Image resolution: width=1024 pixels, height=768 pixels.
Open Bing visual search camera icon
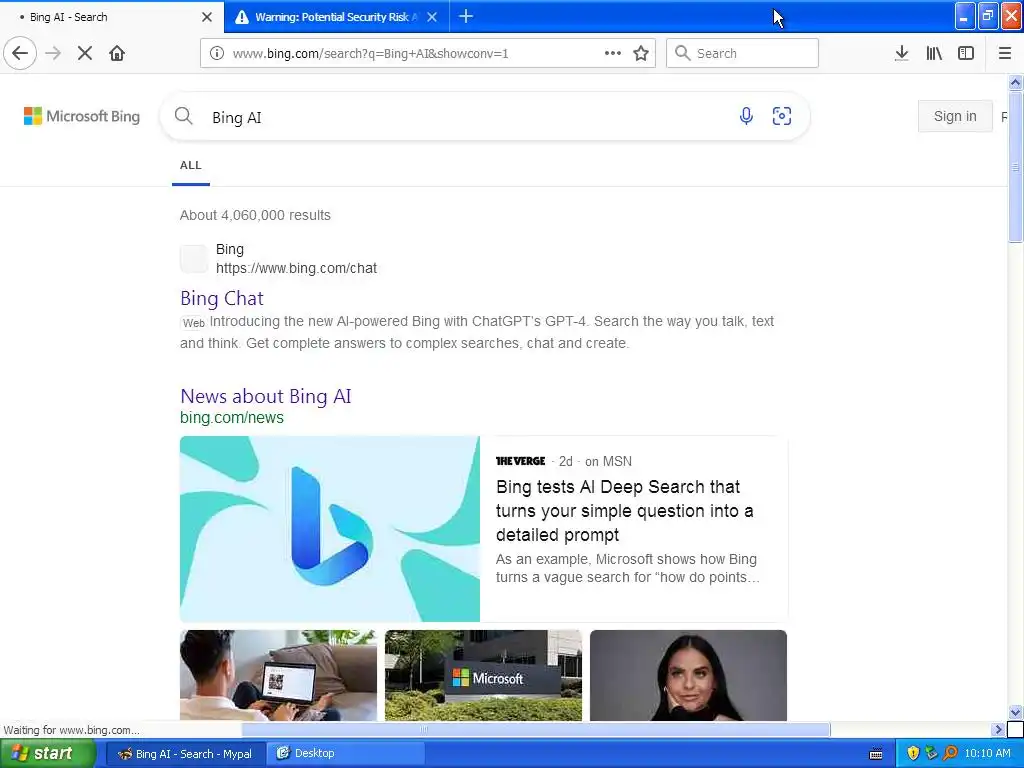pyautogui.click(x=782, y=116)
